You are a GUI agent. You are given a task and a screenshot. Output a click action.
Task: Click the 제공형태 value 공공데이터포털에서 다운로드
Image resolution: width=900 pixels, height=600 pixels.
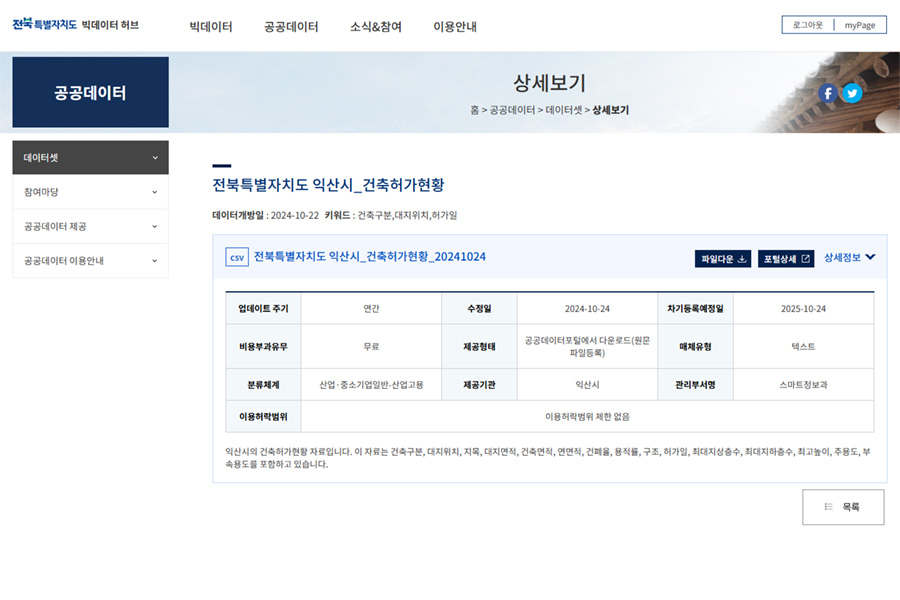pos(587,347)
